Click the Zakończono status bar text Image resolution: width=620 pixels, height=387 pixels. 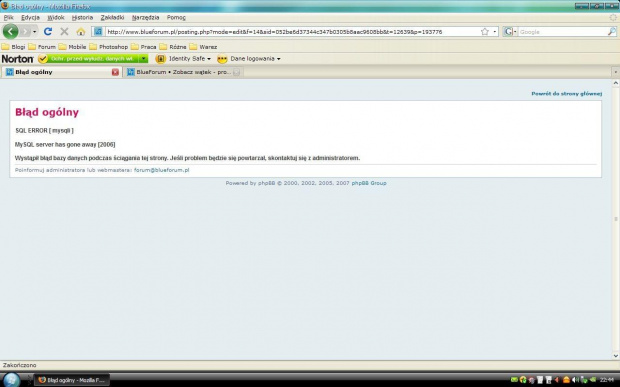pyautogui.click(x=19, y=365)
